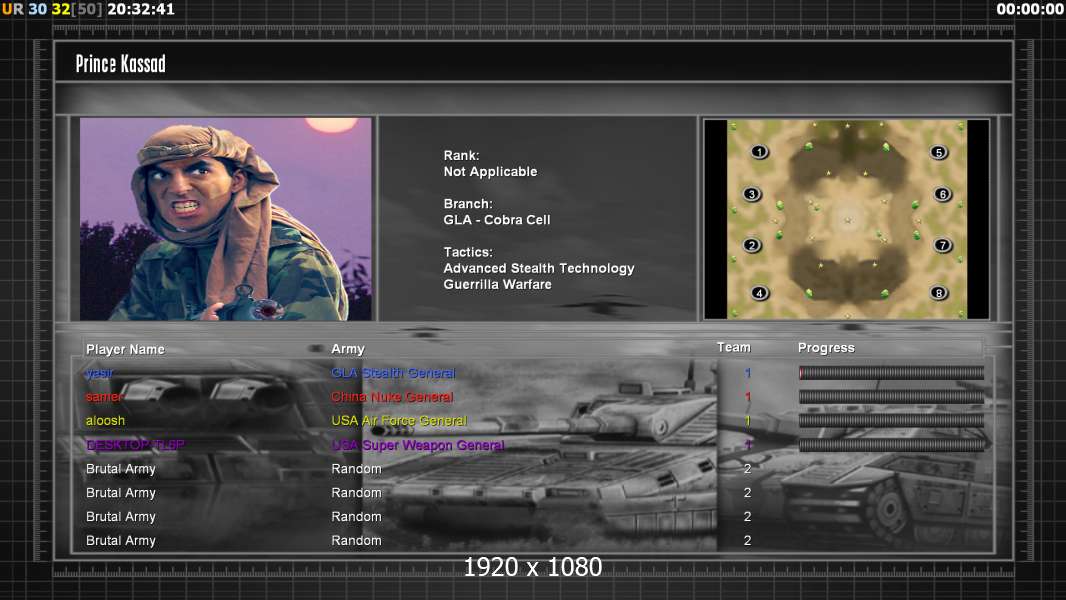The height and width of the screenshot is (600, 1066).
Task: Click the Tactics: label
Action: click(x=468, y=252)
